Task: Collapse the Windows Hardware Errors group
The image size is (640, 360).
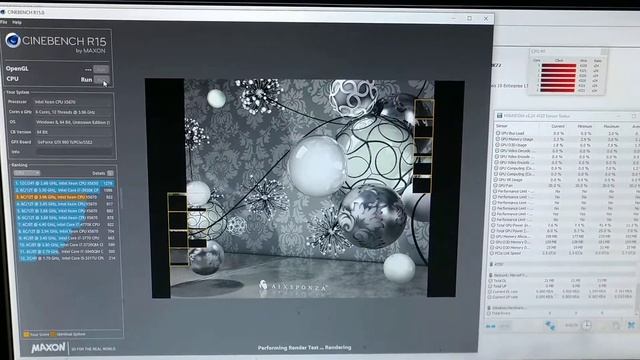Action: (x=489, y=308)
